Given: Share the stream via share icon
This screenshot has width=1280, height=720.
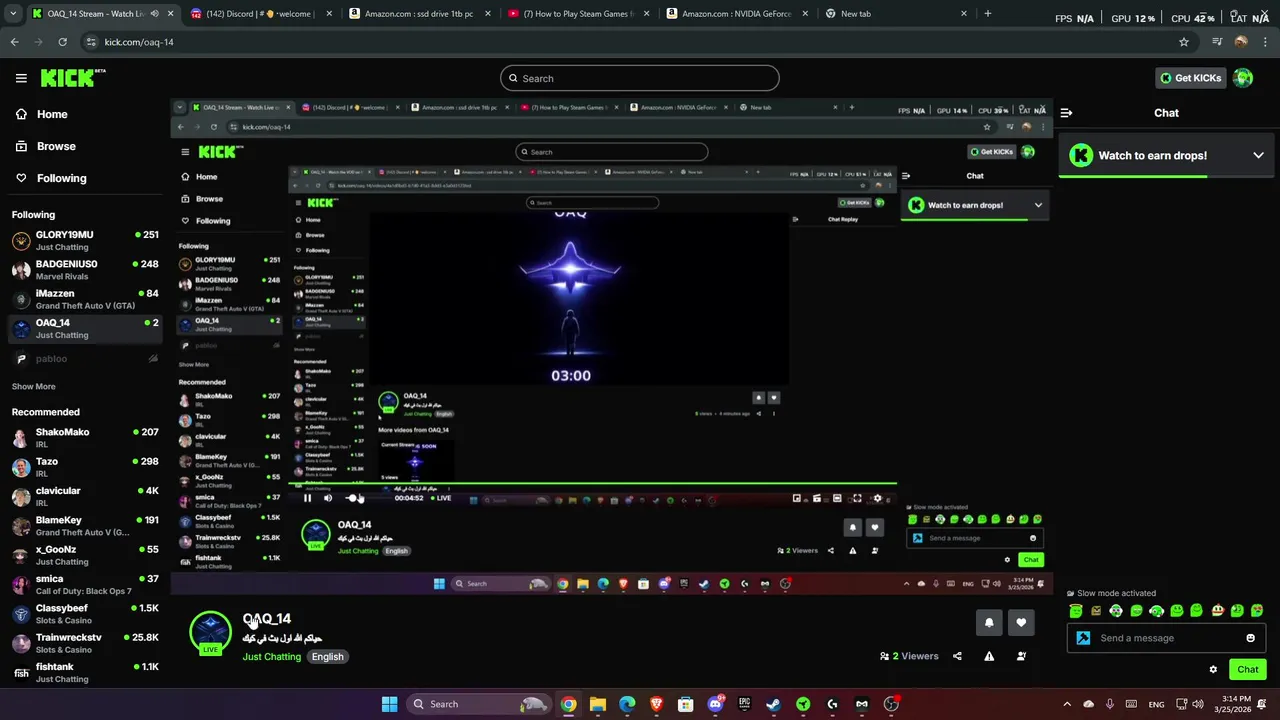Looking at the screenshot, I should (957, 656).
